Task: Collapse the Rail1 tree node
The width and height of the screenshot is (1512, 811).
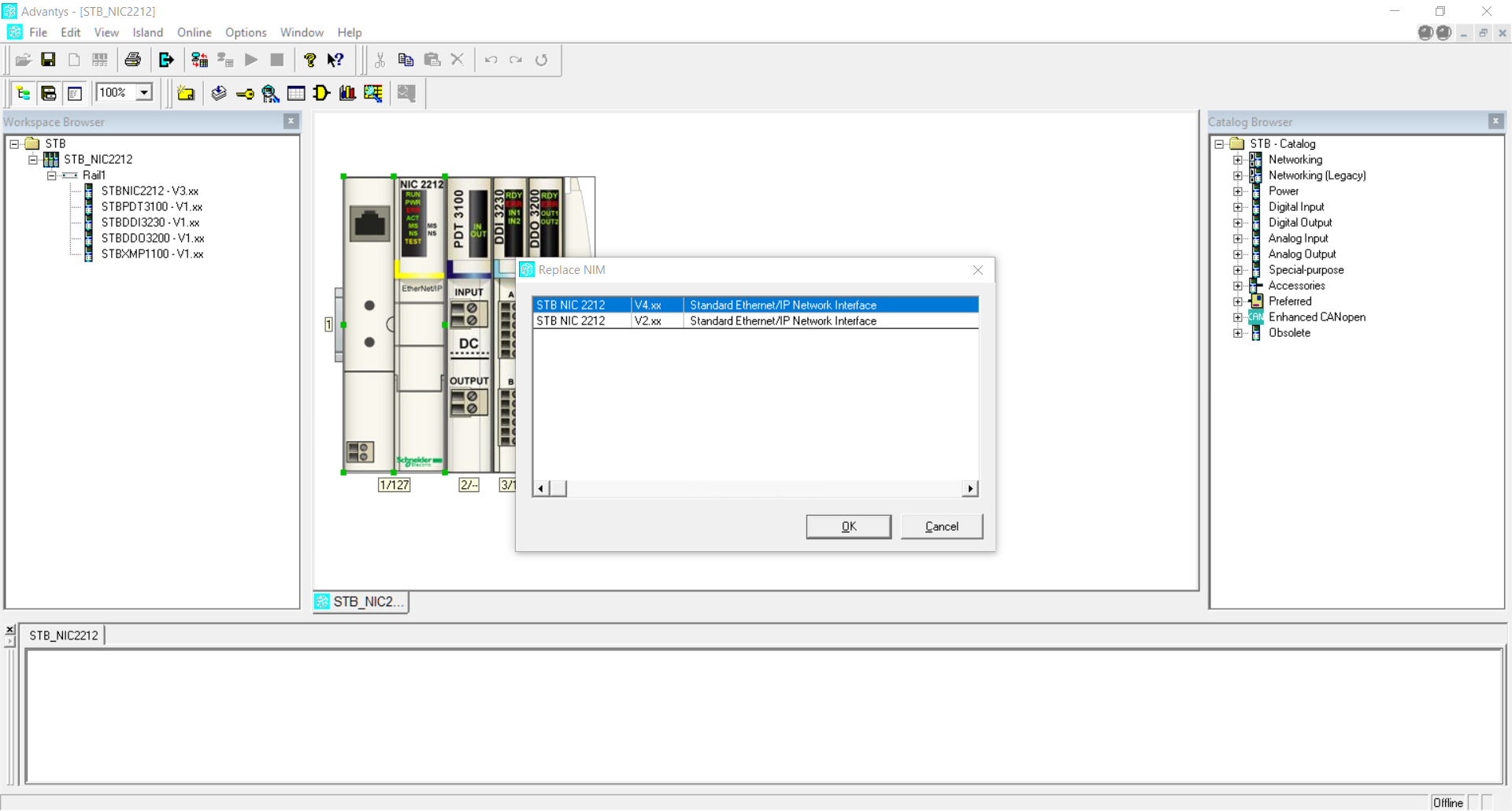Action: (x=52, y=175)
